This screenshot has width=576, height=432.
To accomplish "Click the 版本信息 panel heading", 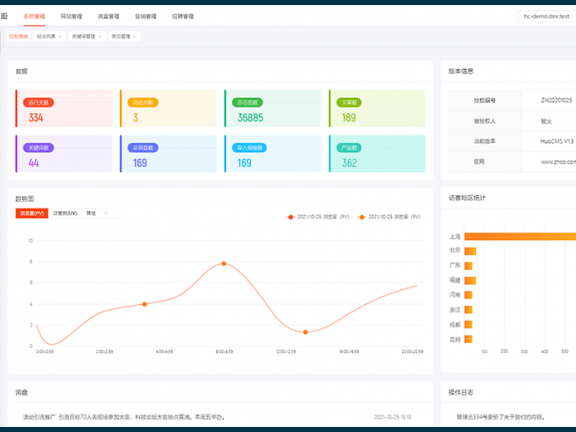I will [461, 71].
